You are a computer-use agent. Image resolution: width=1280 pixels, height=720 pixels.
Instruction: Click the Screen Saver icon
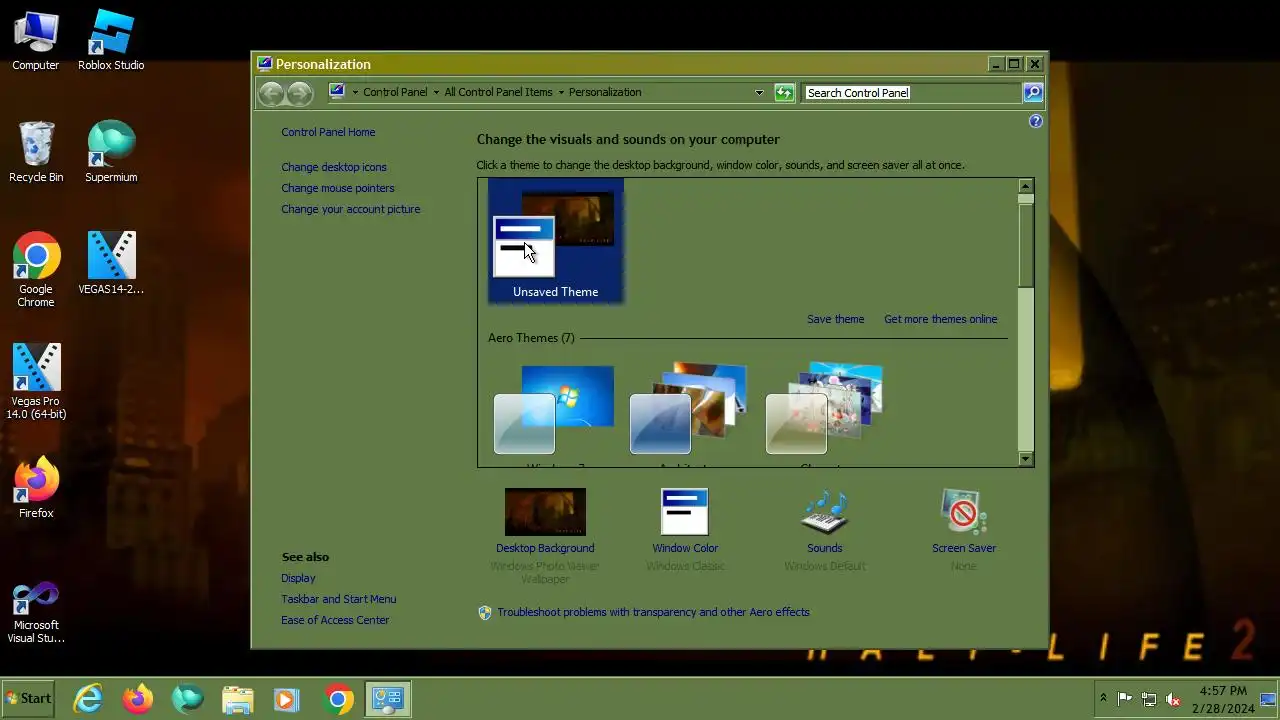tap(964, 512)
